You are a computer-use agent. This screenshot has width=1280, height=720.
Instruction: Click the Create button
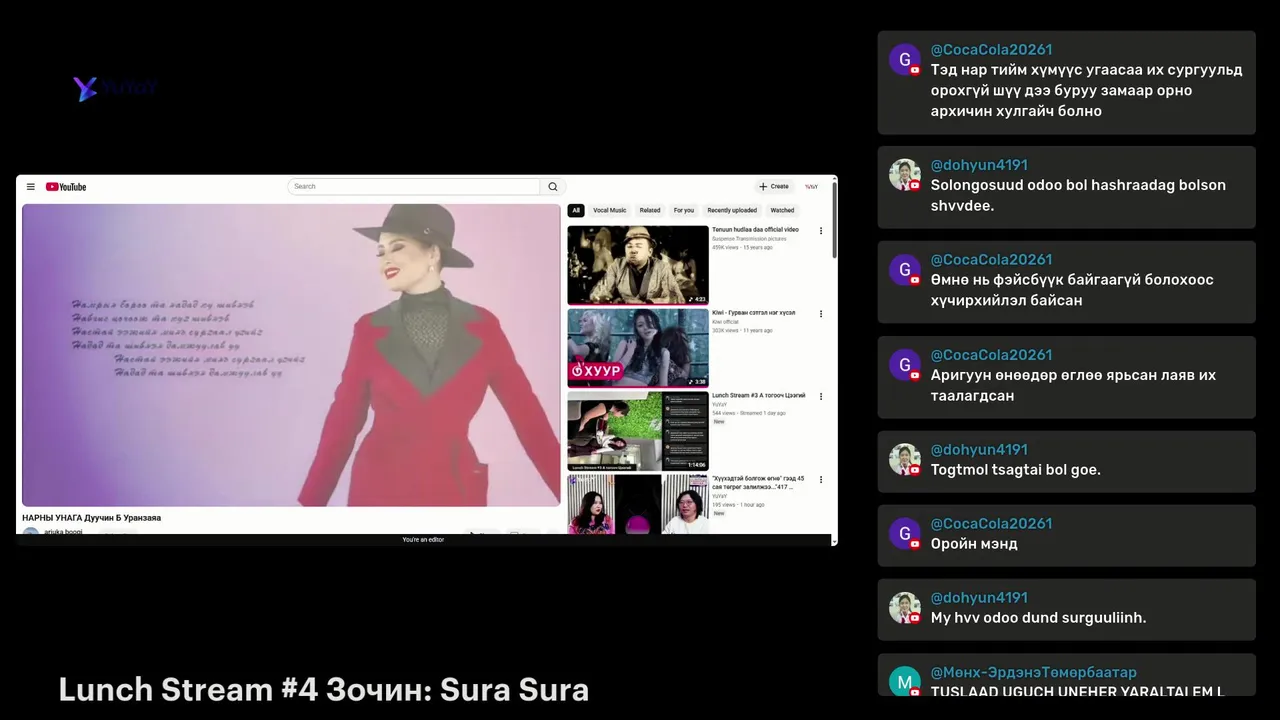click(x=774, y=187)
